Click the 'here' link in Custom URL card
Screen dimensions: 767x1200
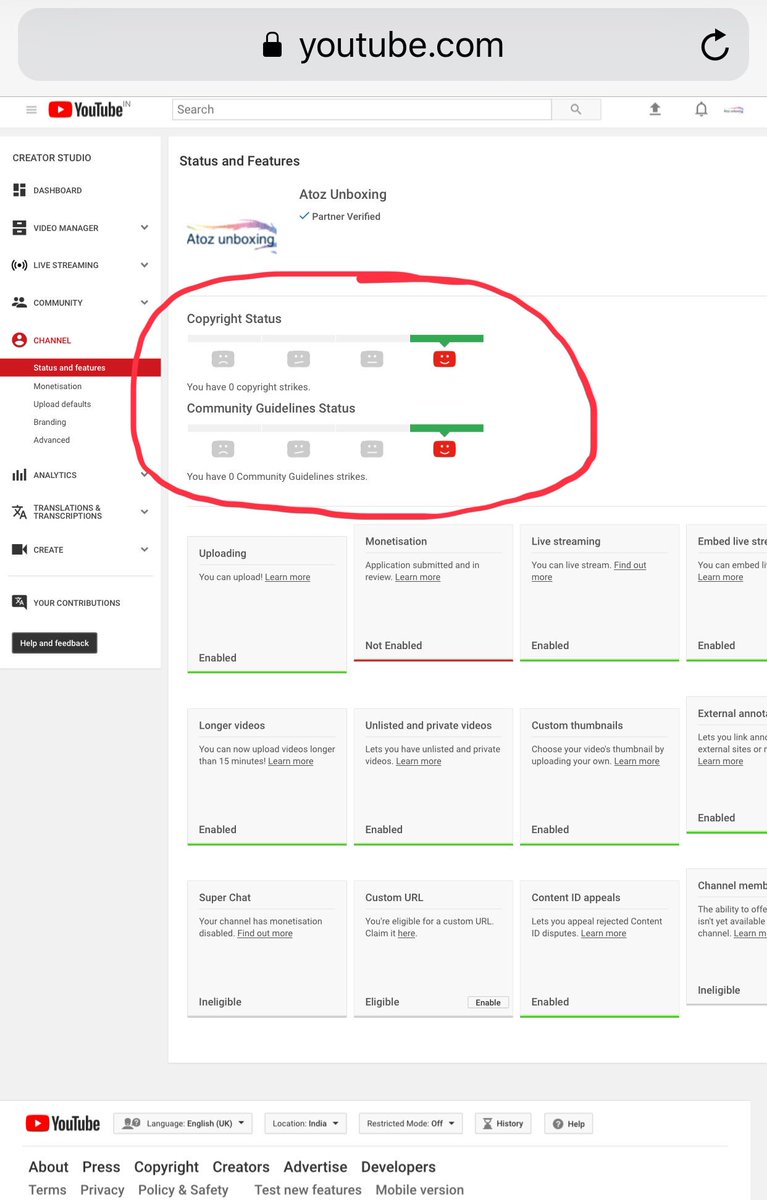406,933
